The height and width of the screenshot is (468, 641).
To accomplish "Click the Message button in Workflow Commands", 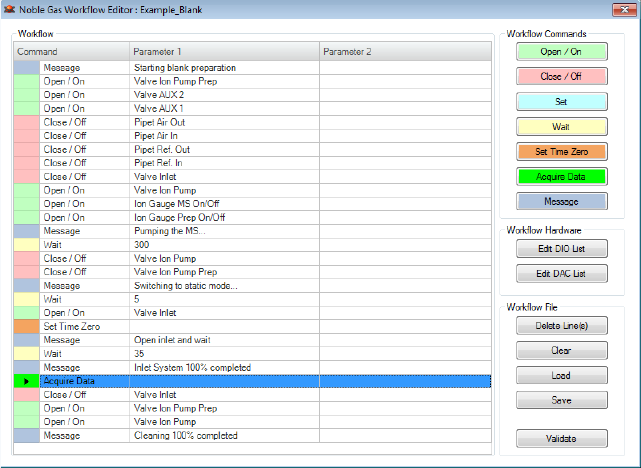I will pos(561,202).
